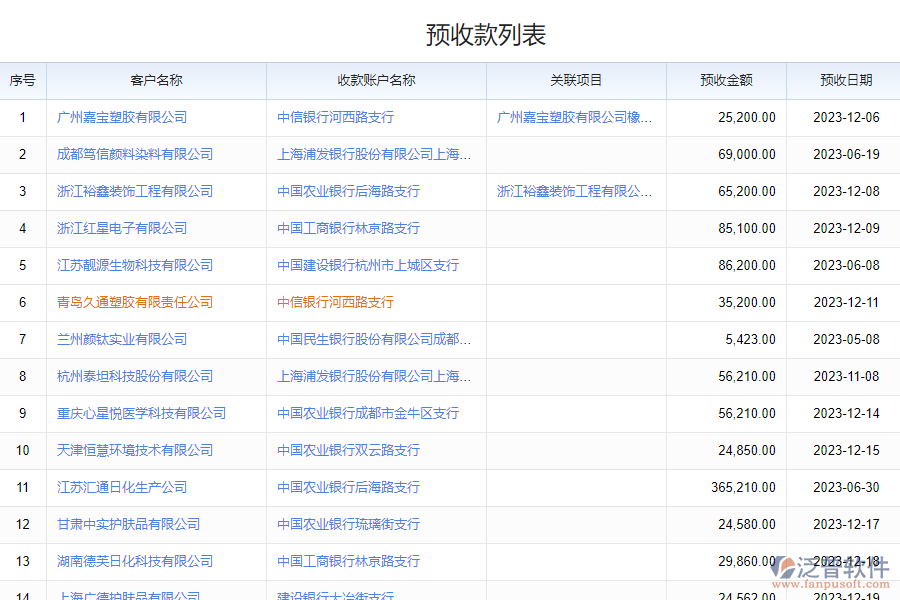The height and width of the screenshot is (600, 900).
Task: Click customer 浙江裕鑫装饰工程有限公司
Action: [135, 191]
